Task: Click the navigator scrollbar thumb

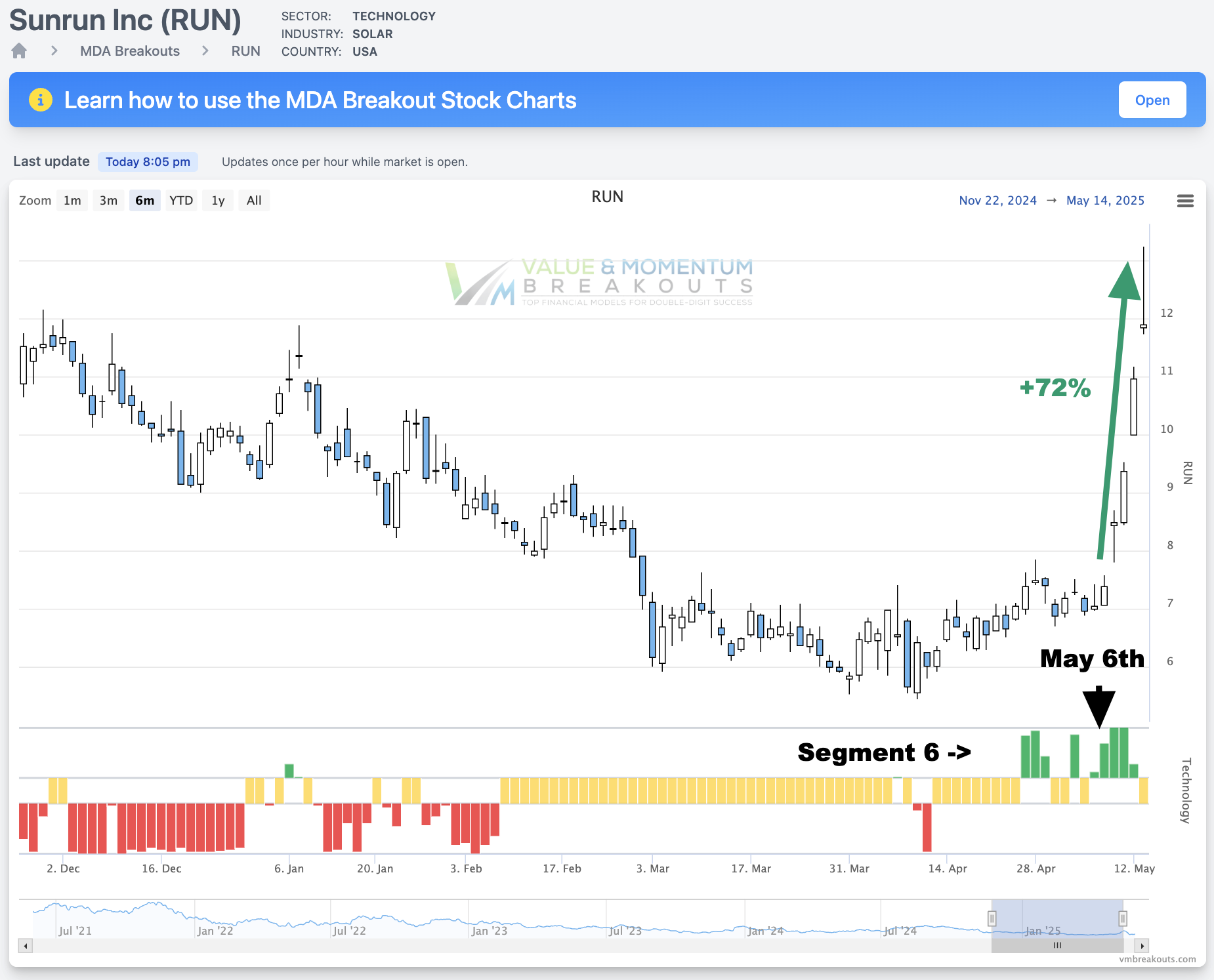Action: 1057,945
